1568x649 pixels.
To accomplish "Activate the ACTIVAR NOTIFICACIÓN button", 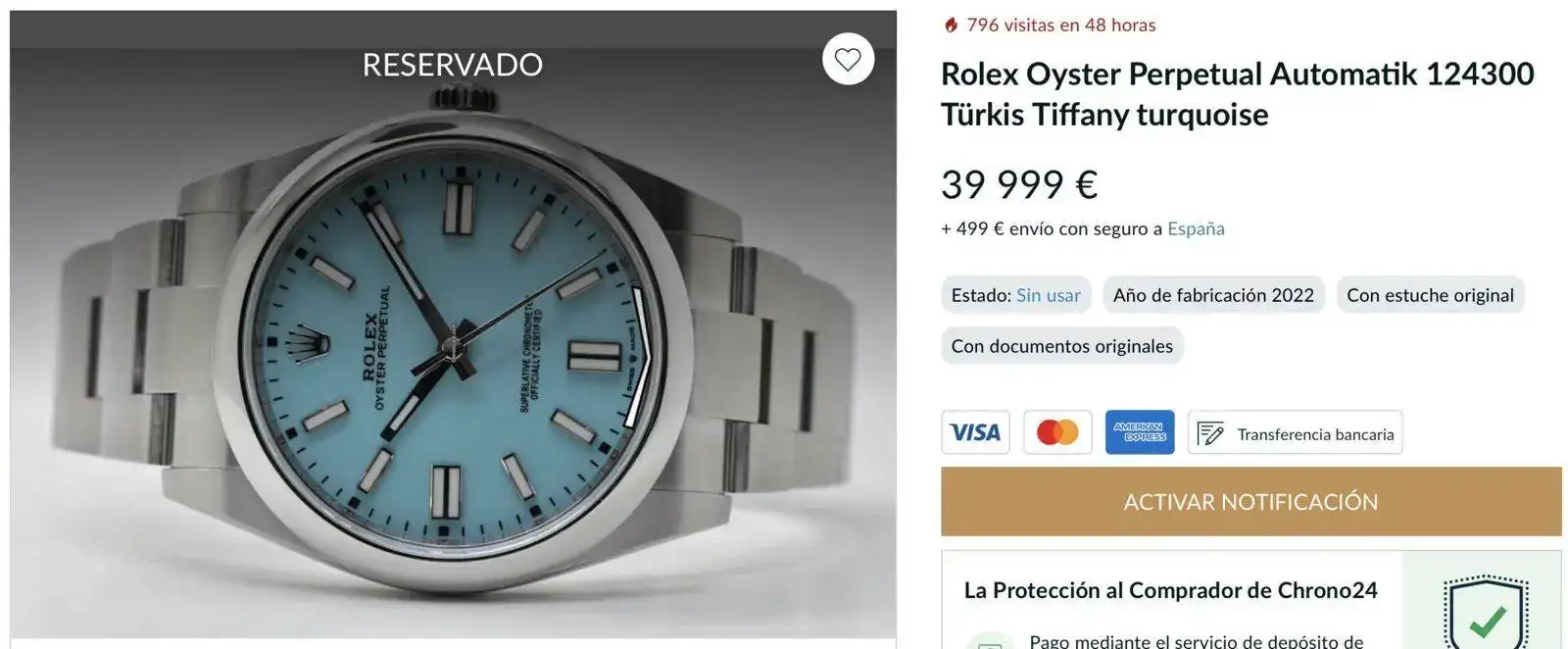I will pyautogui.click(x=1251, y=502).
